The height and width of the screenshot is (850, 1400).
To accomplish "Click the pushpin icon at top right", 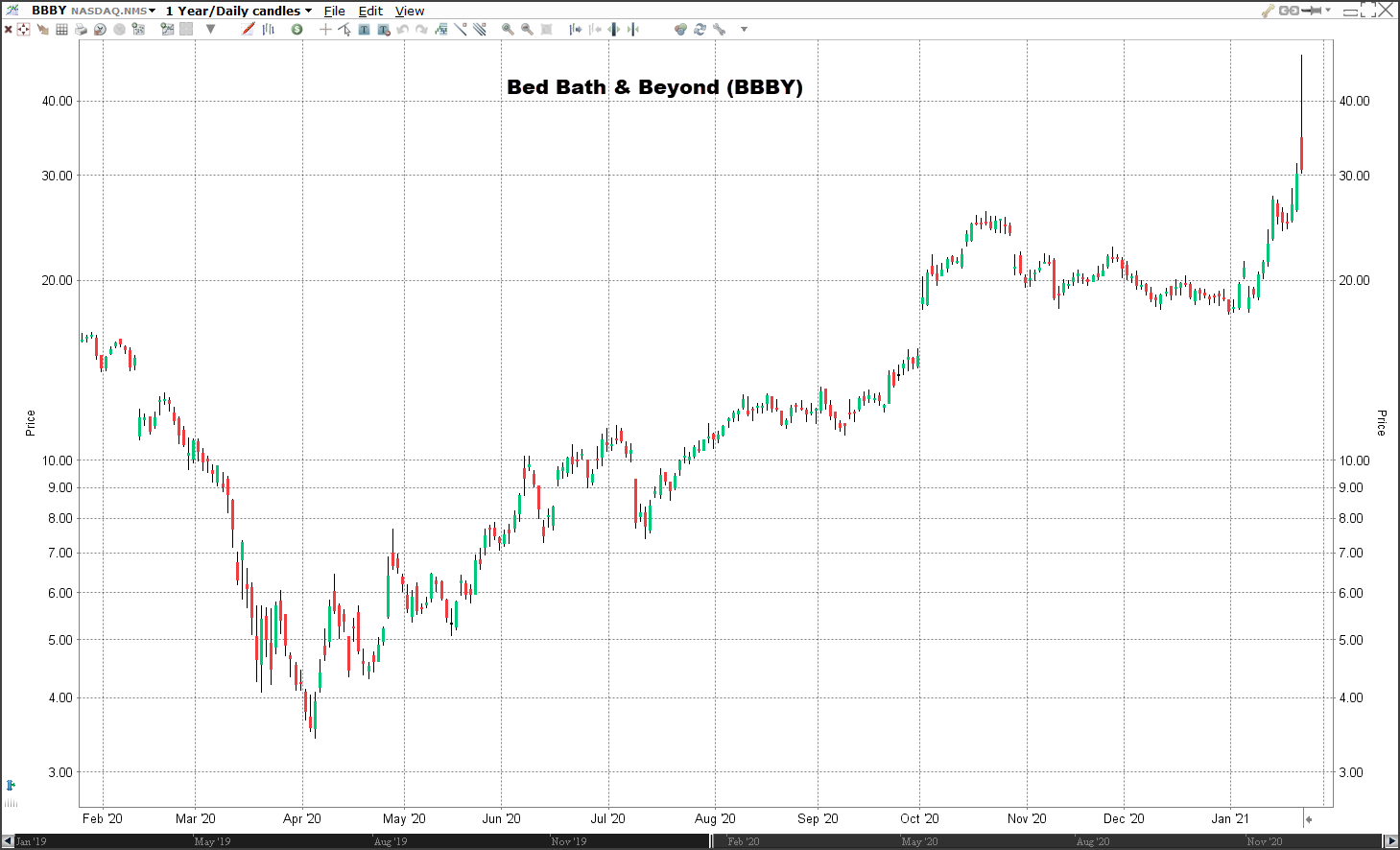I will (1312, 11).
